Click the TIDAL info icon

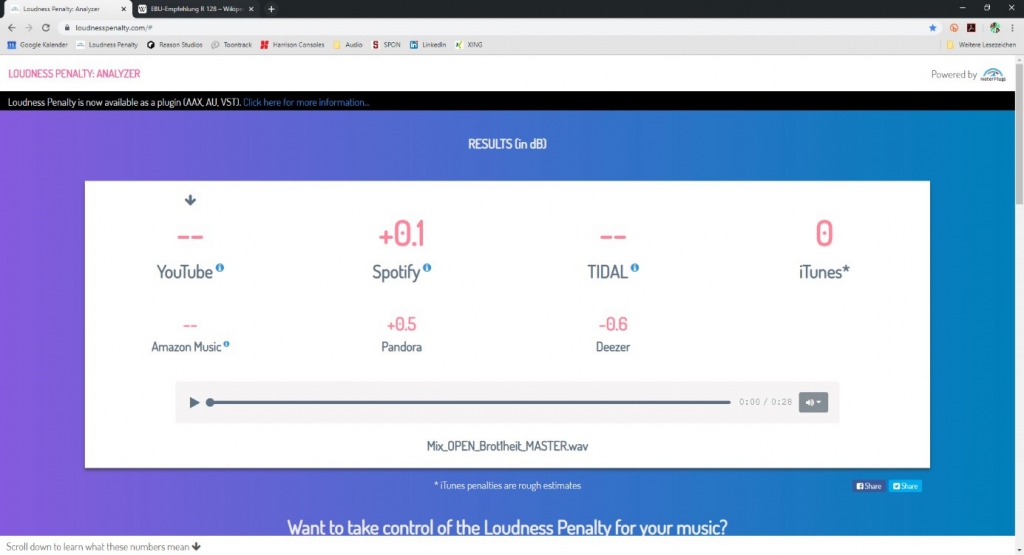point(635,268)
